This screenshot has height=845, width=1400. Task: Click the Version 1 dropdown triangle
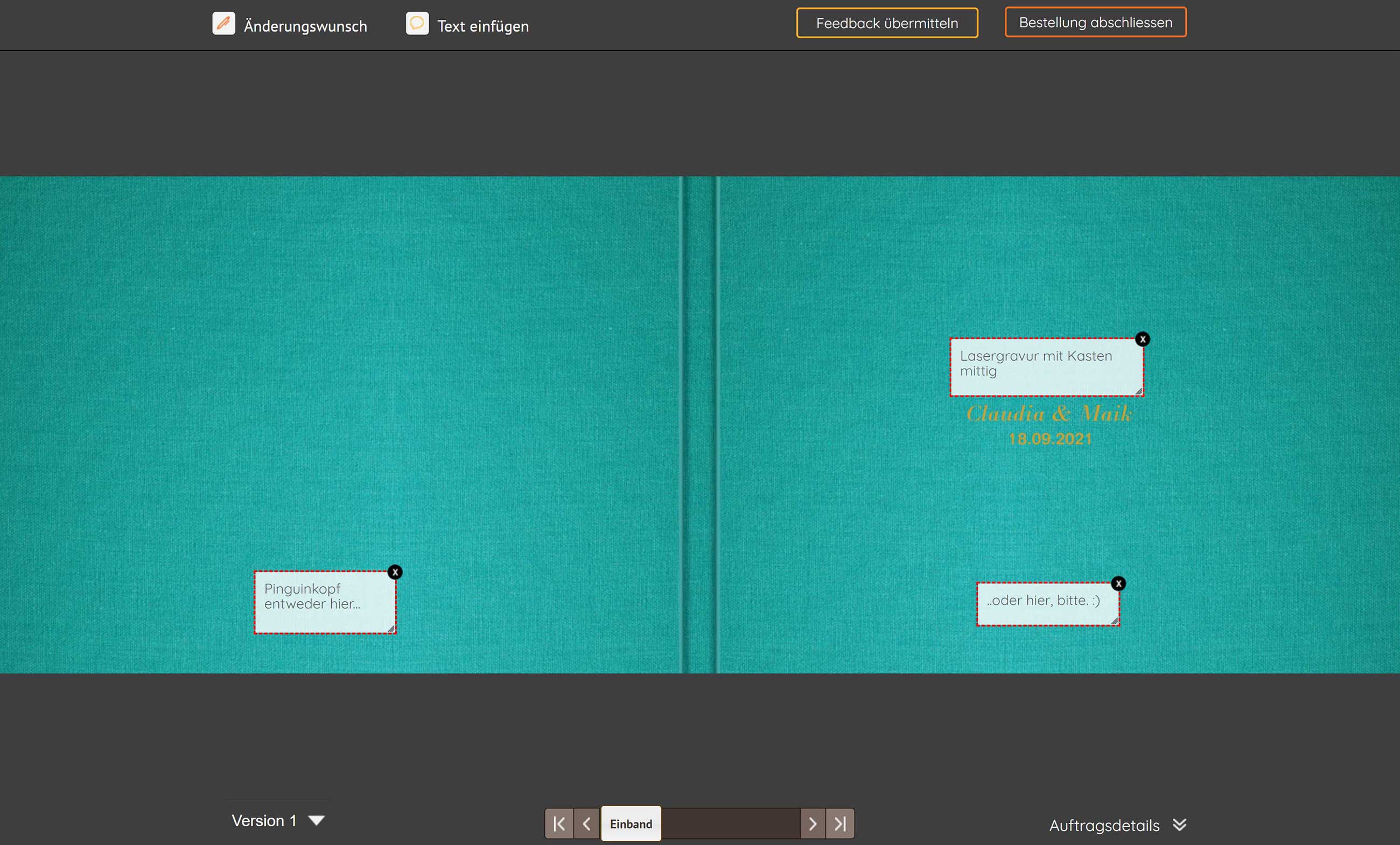pos(317,821)
